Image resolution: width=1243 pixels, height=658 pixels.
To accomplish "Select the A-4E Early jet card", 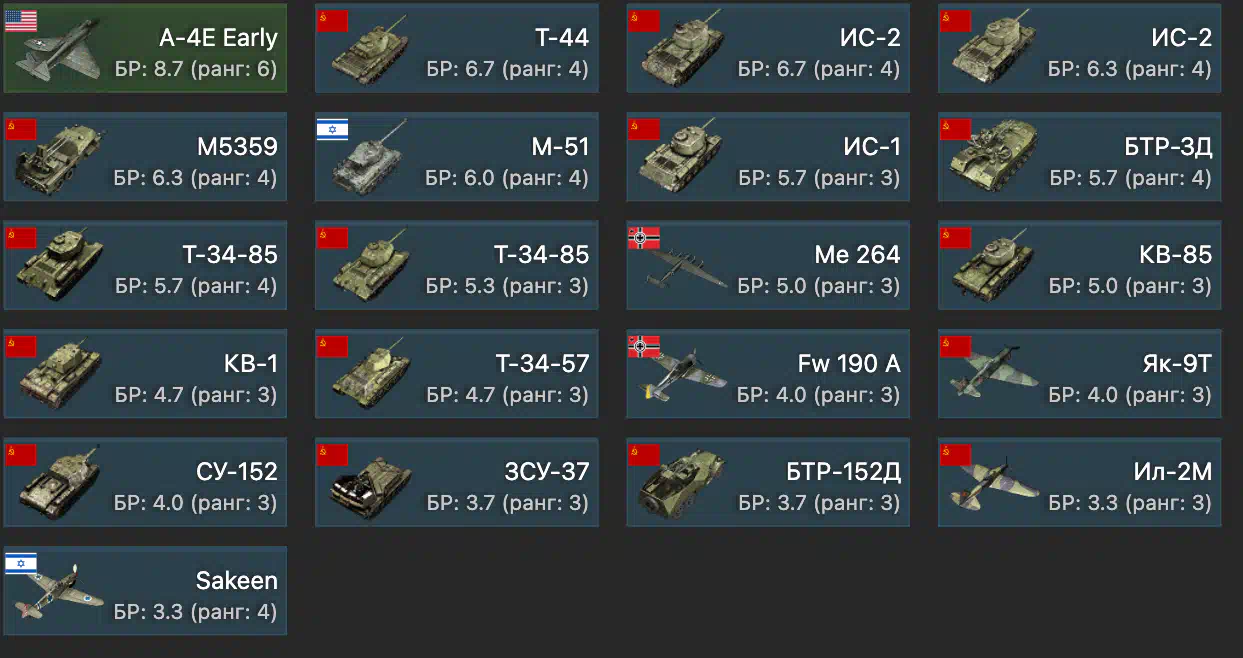I will 145,48.
